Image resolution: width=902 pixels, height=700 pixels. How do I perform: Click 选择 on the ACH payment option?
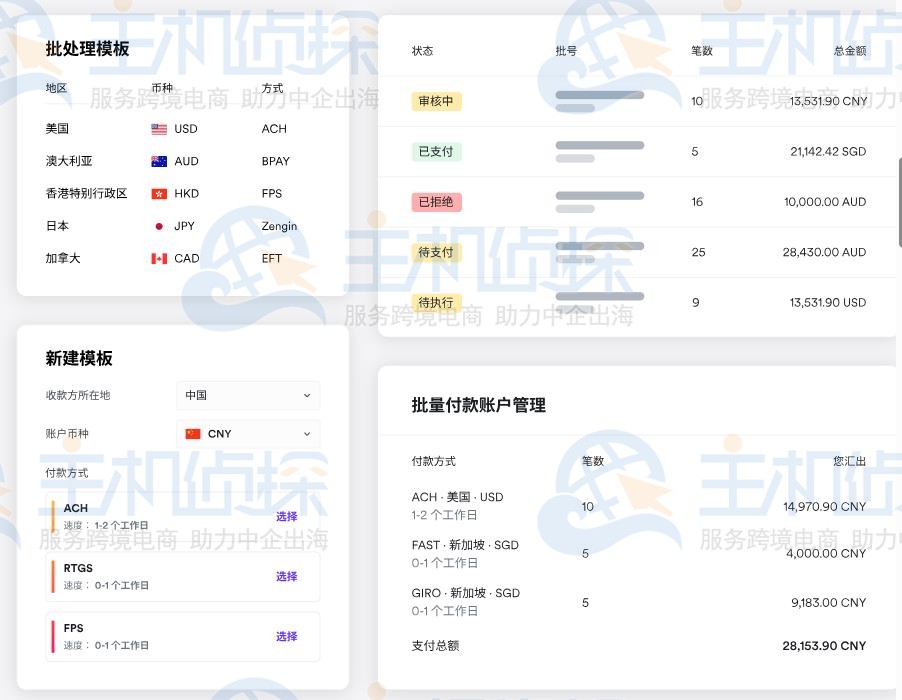[285, 517]
